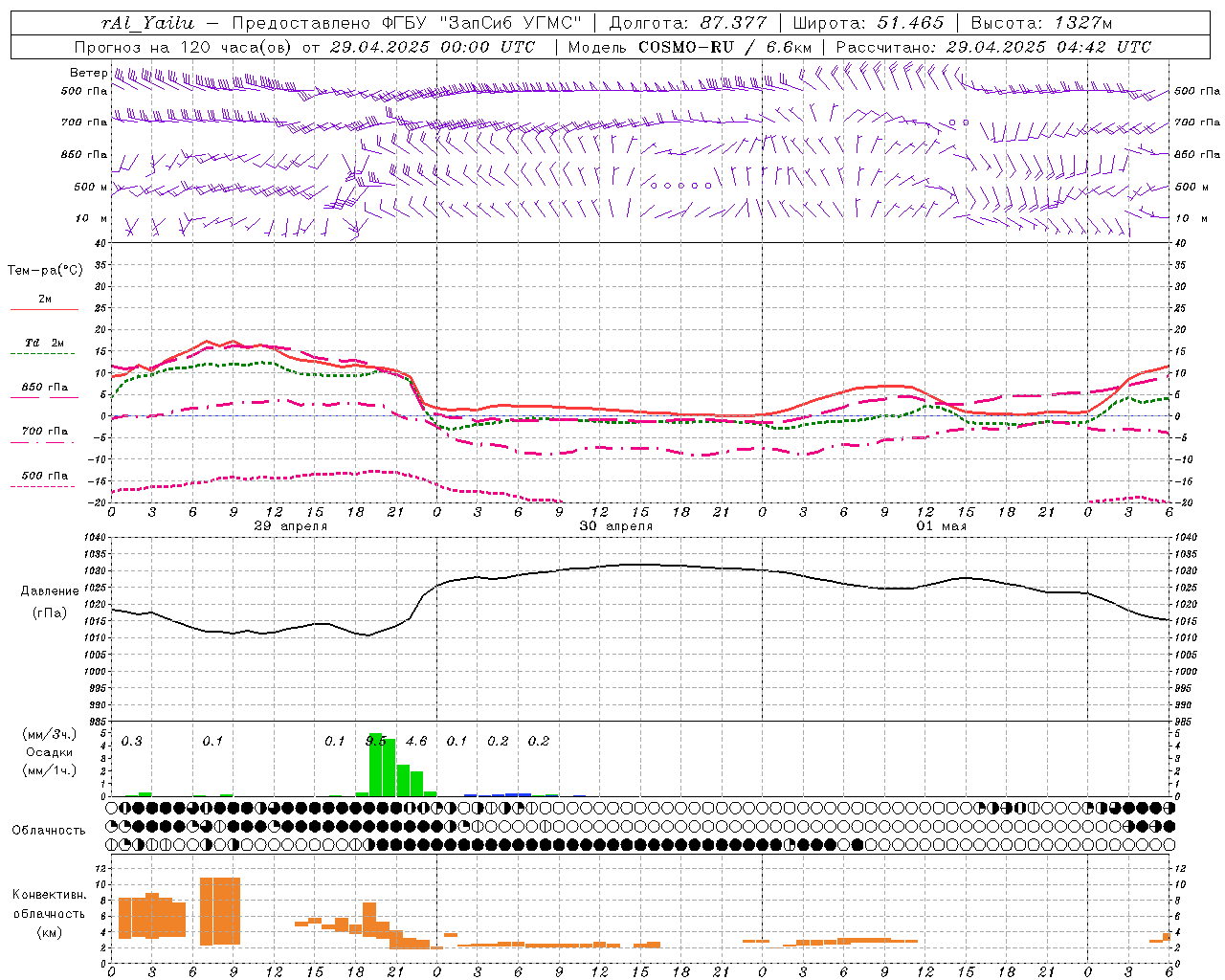Click the "(мм/1ч.)" precipitation unit label
Viewport: 1225px width, 980px height.
(x=50, y=770)
